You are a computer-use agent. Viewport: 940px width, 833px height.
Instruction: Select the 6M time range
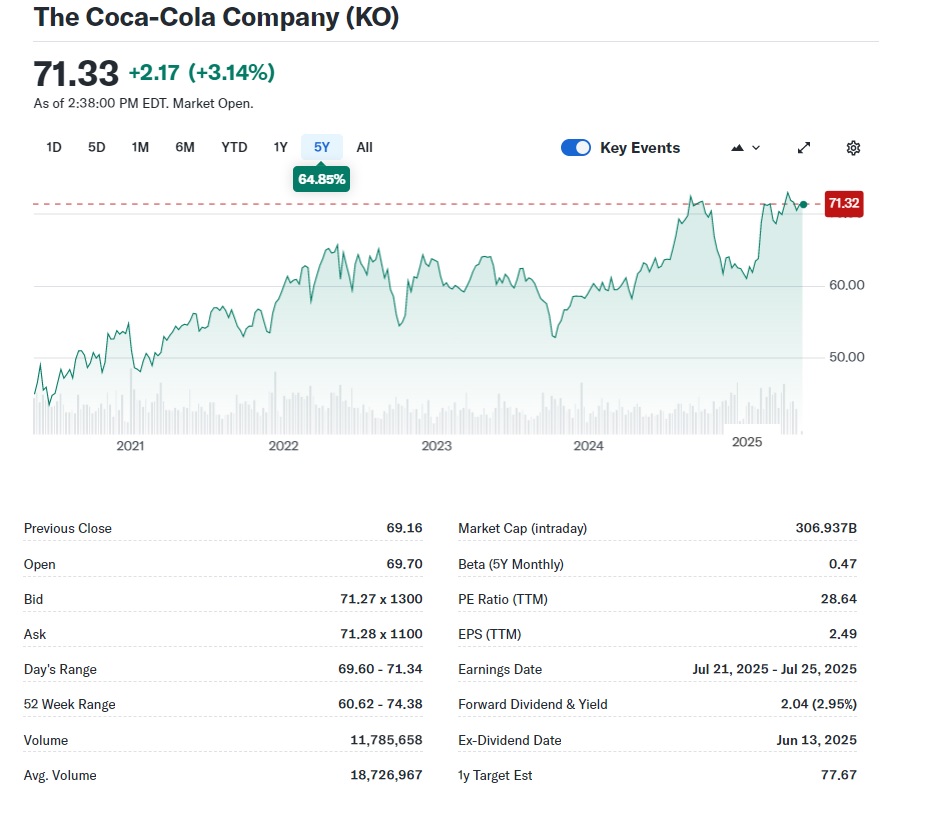point(185,147)
